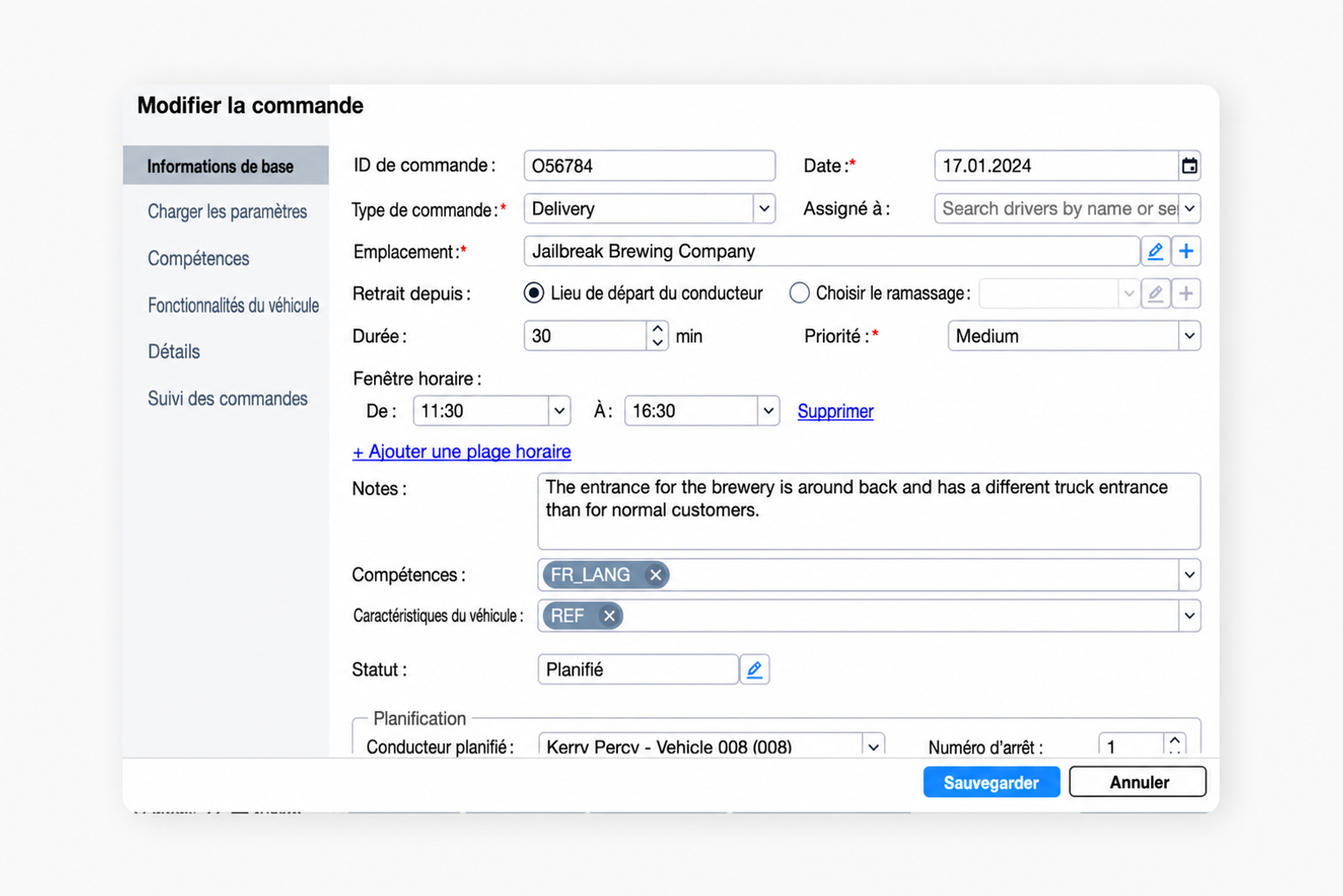Switch to the Détails tab

coord(174,352)
